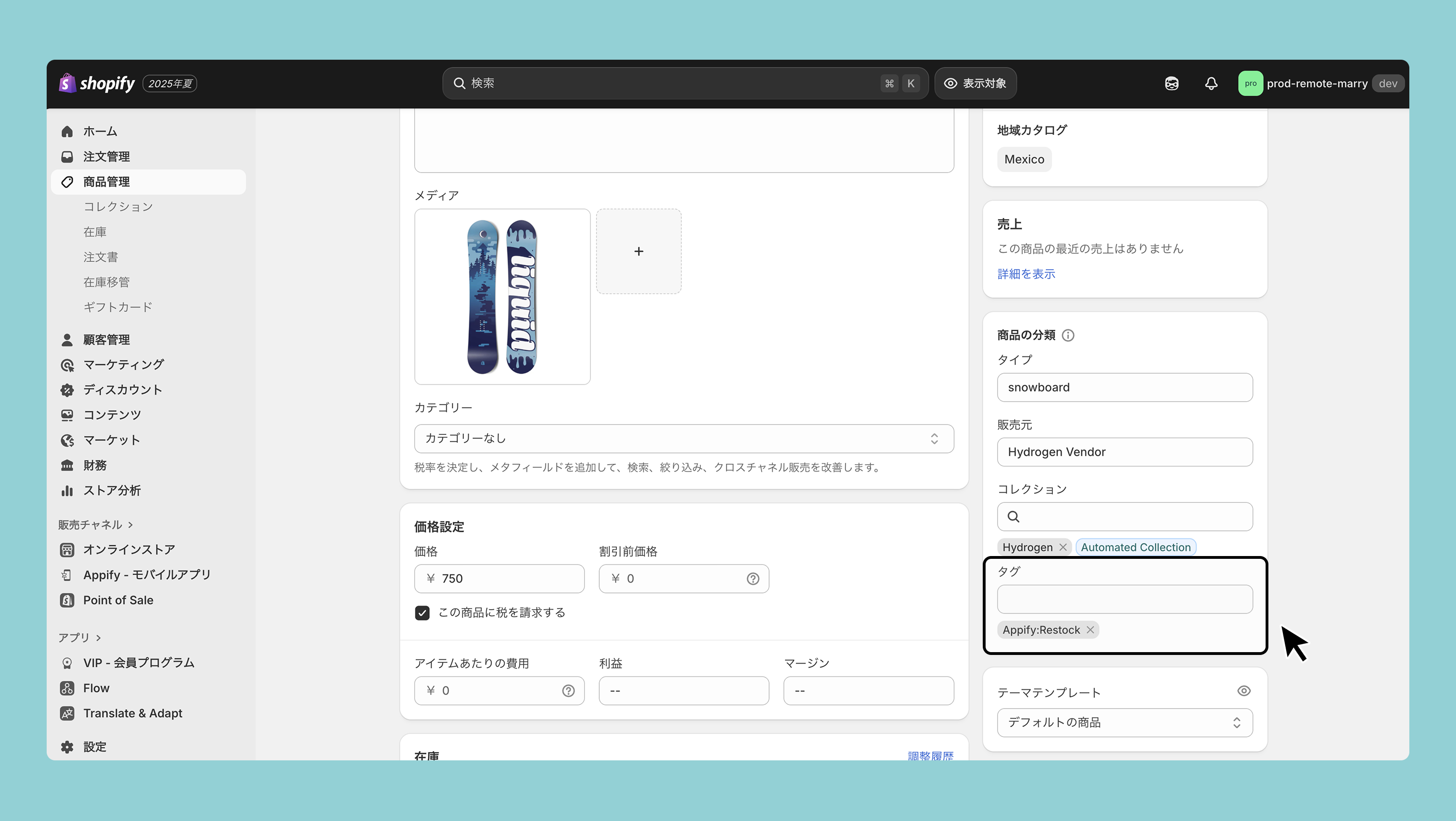Expand the 販売チャネル section
Screen dimensions: 1456x821
(x=96, y=524)
